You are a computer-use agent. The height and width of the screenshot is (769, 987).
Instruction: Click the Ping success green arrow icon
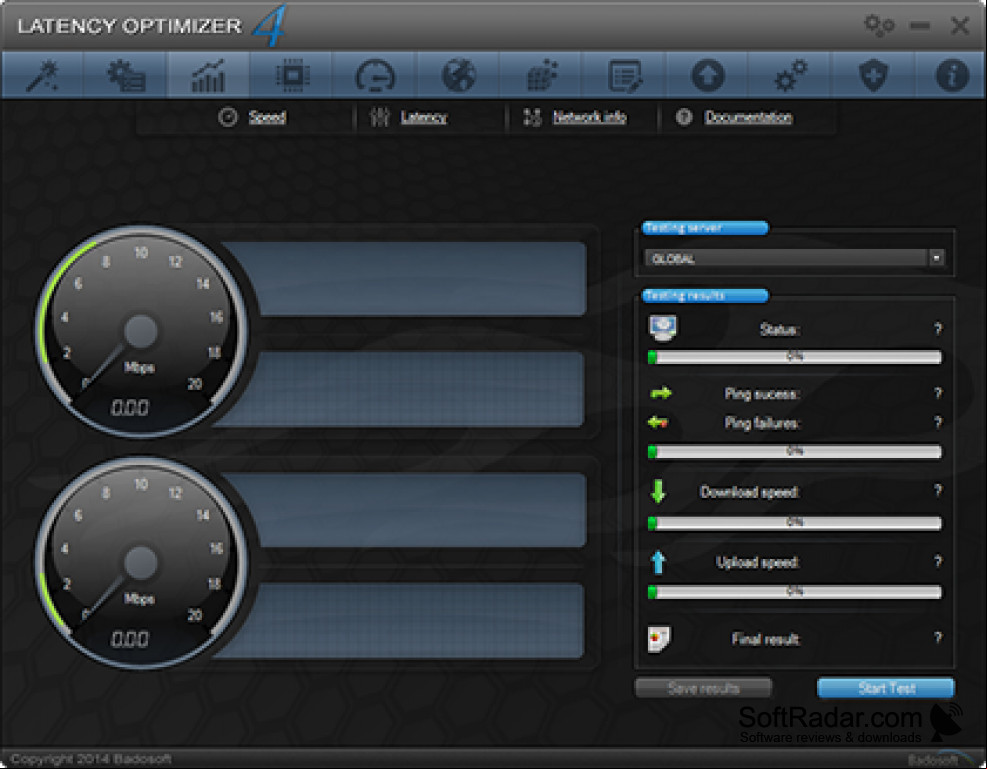click(660, 394)
